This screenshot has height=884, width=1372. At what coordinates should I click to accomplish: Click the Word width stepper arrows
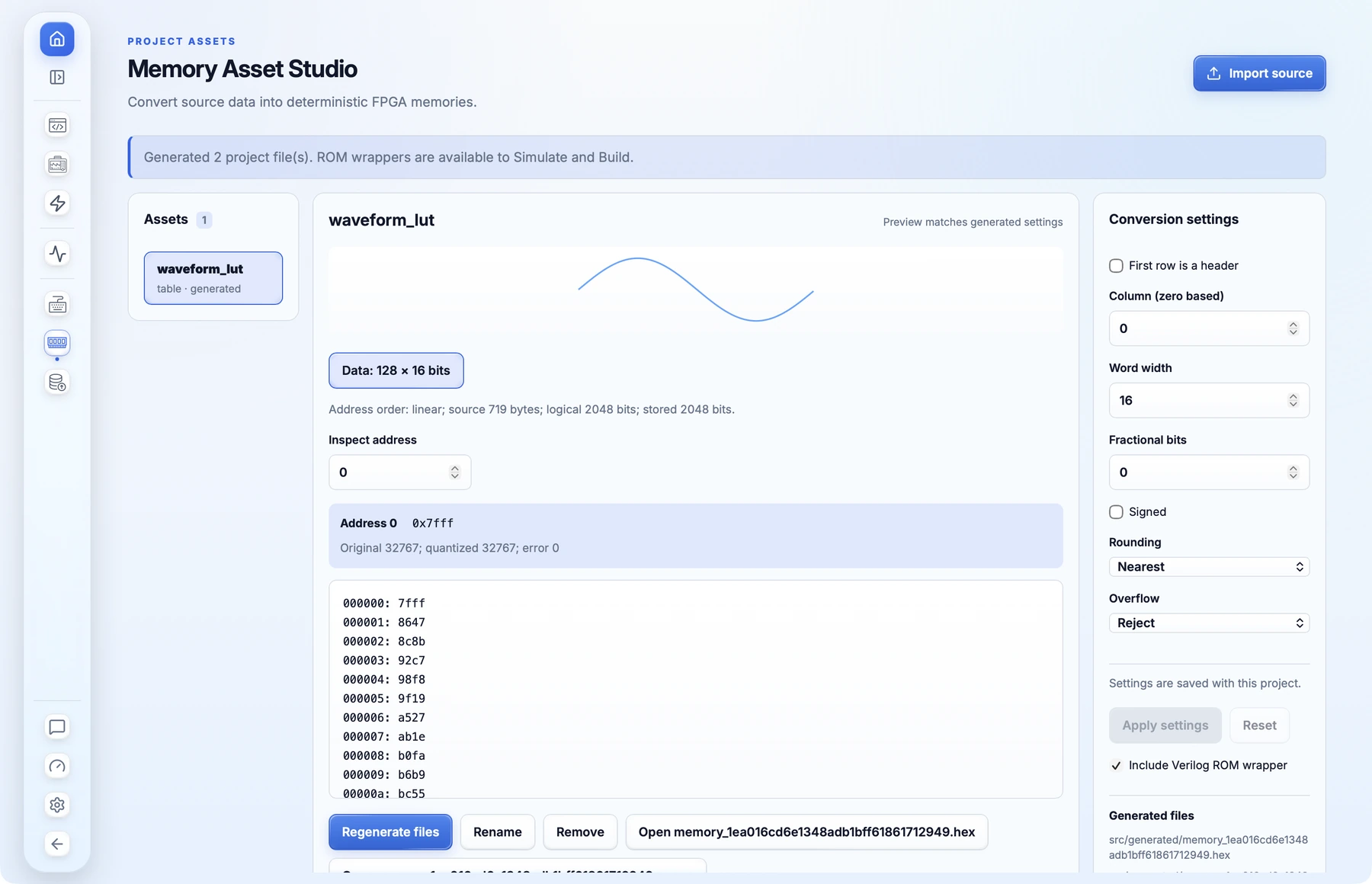pos(1293,401)
